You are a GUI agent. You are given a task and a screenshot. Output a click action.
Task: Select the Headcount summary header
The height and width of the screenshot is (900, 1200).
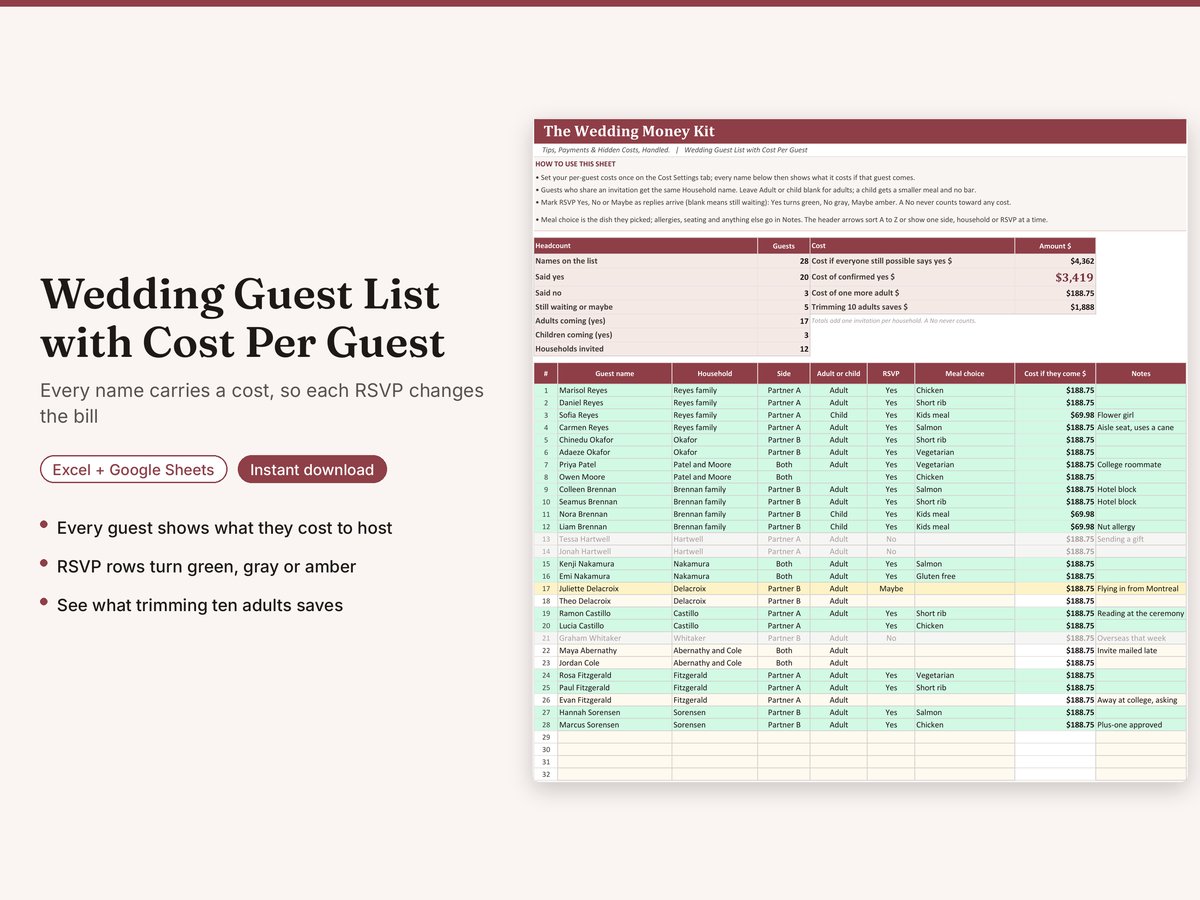point(646,245)
